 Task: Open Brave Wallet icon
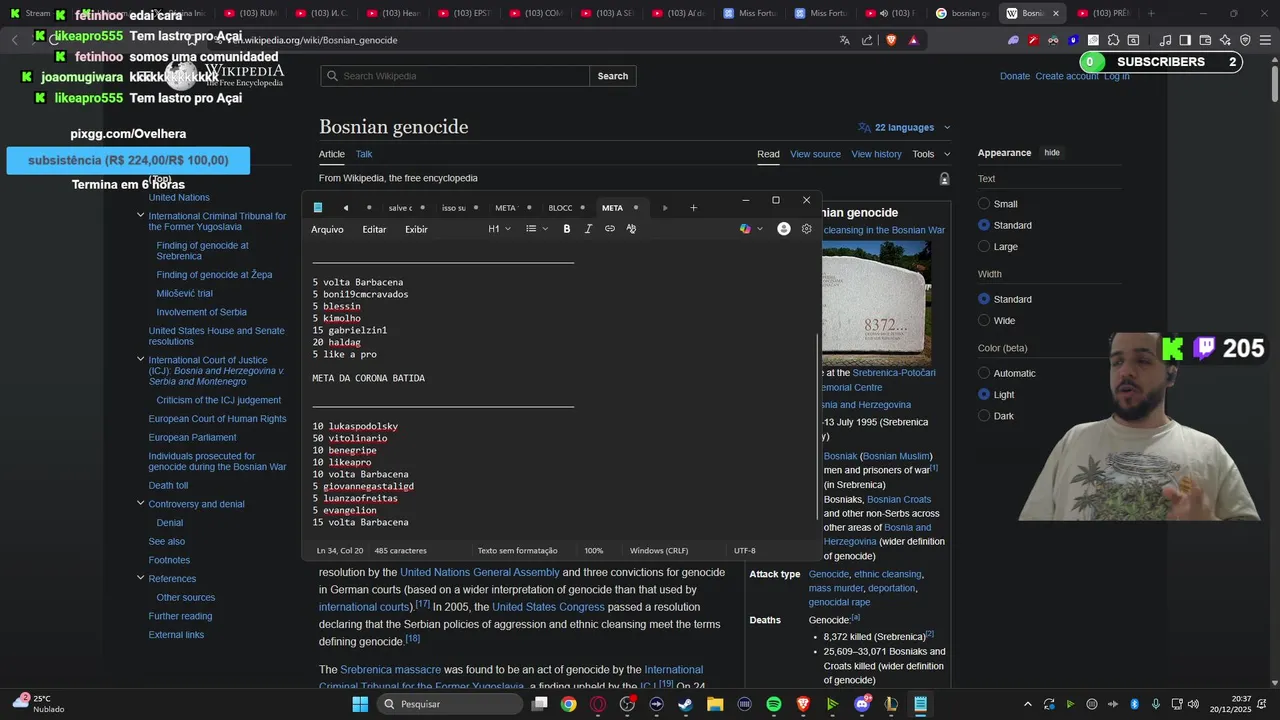(x=1205, y=40)
